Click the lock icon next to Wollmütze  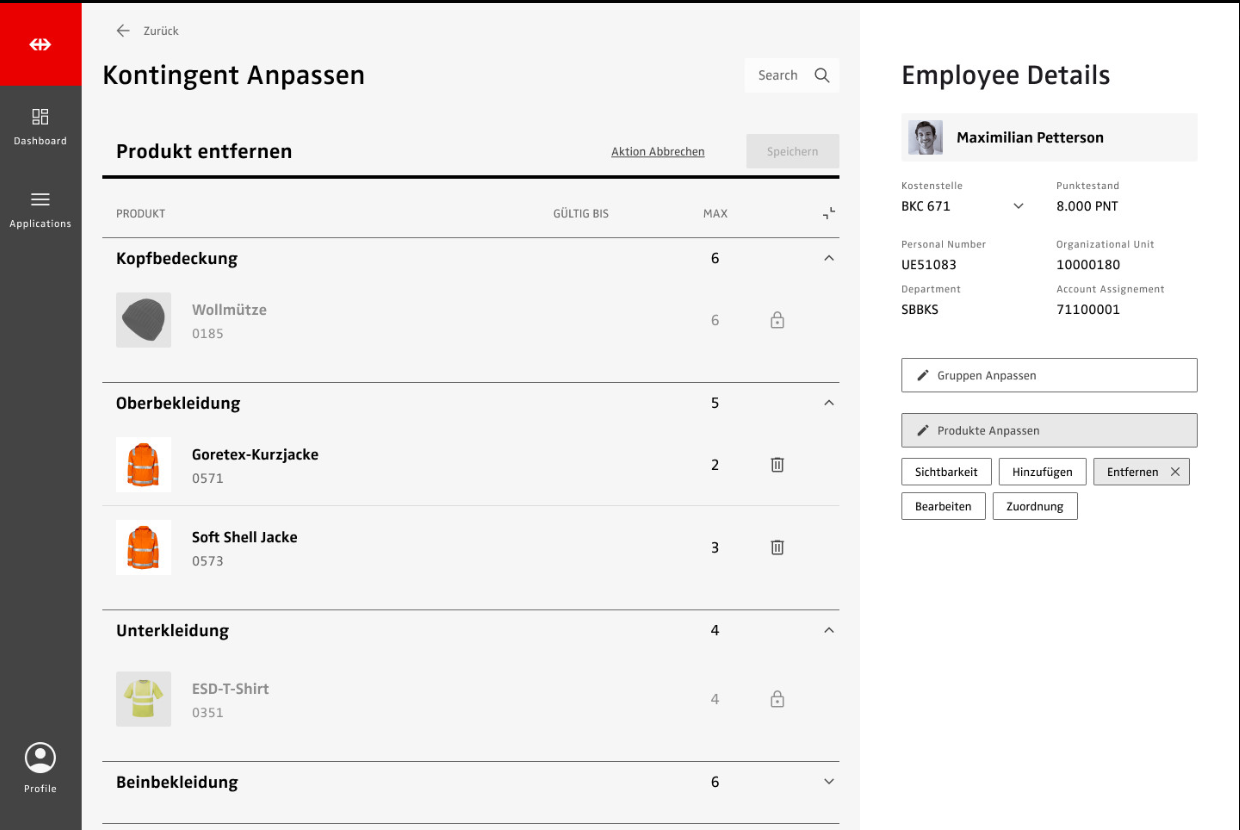(x=777, y=321)
